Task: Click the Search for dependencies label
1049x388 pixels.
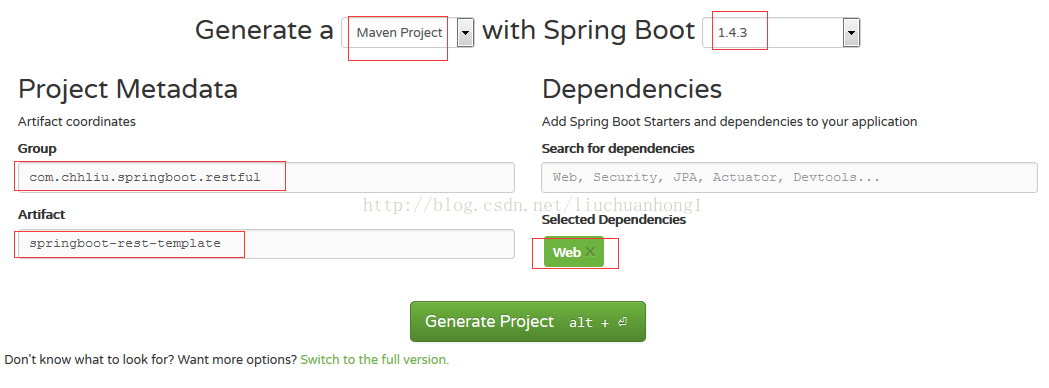Action: [618, 149]
